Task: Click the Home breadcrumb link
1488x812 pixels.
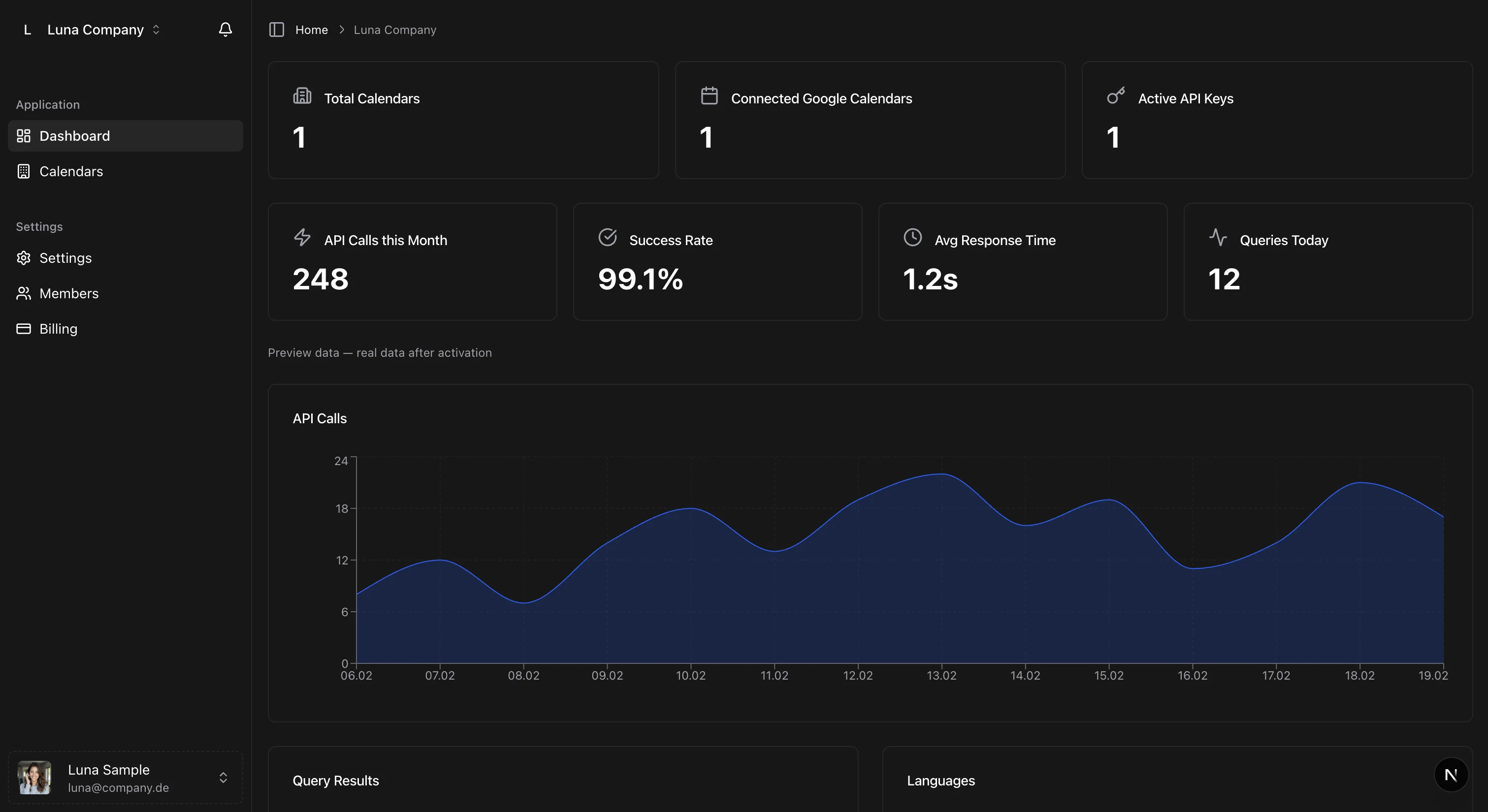Action: coord(311,30)
